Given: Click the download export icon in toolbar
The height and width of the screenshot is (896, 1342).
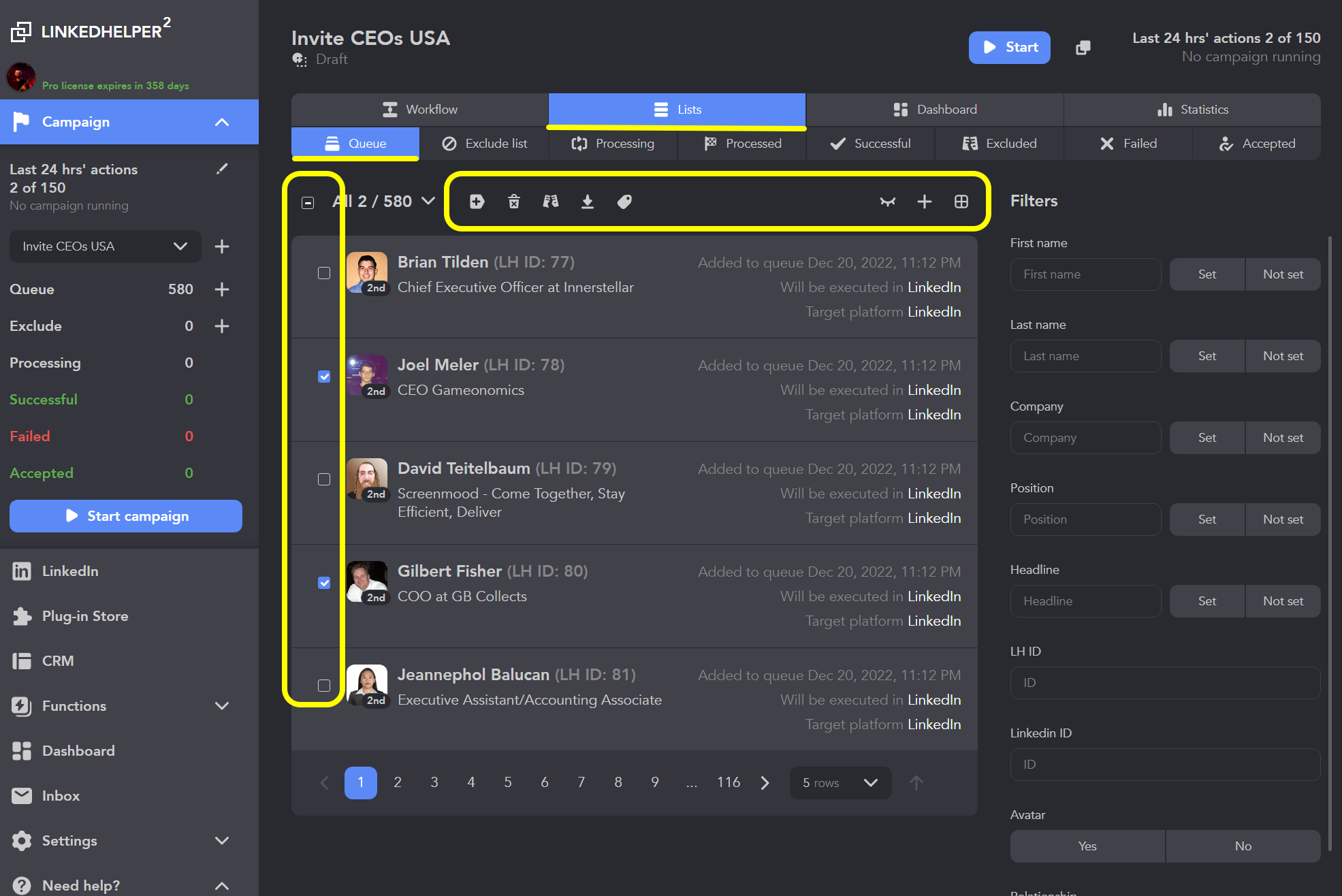Looking at the screenshot, I should pyautogui.click(x=588, y=202).
